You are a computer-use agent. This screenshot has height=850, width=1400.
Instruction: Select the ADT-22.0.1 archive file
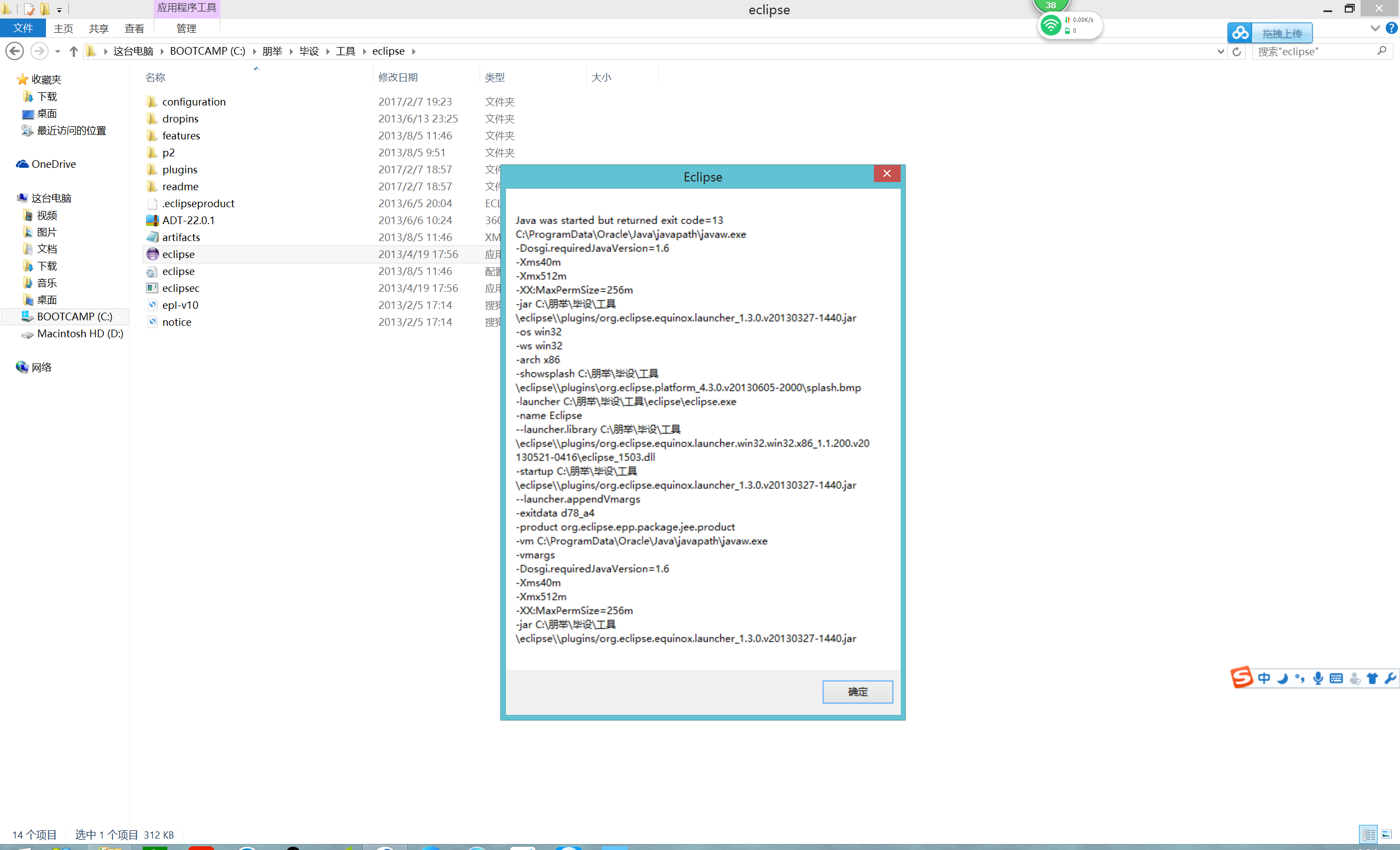tap(188, 220)
